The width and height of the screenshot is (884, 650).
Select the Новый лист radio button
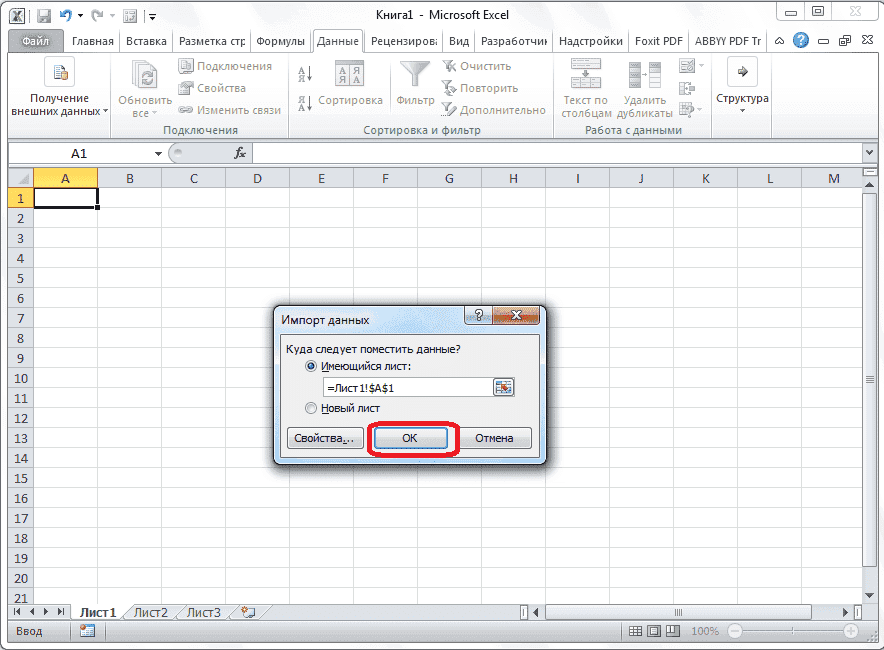coord(311,407)
